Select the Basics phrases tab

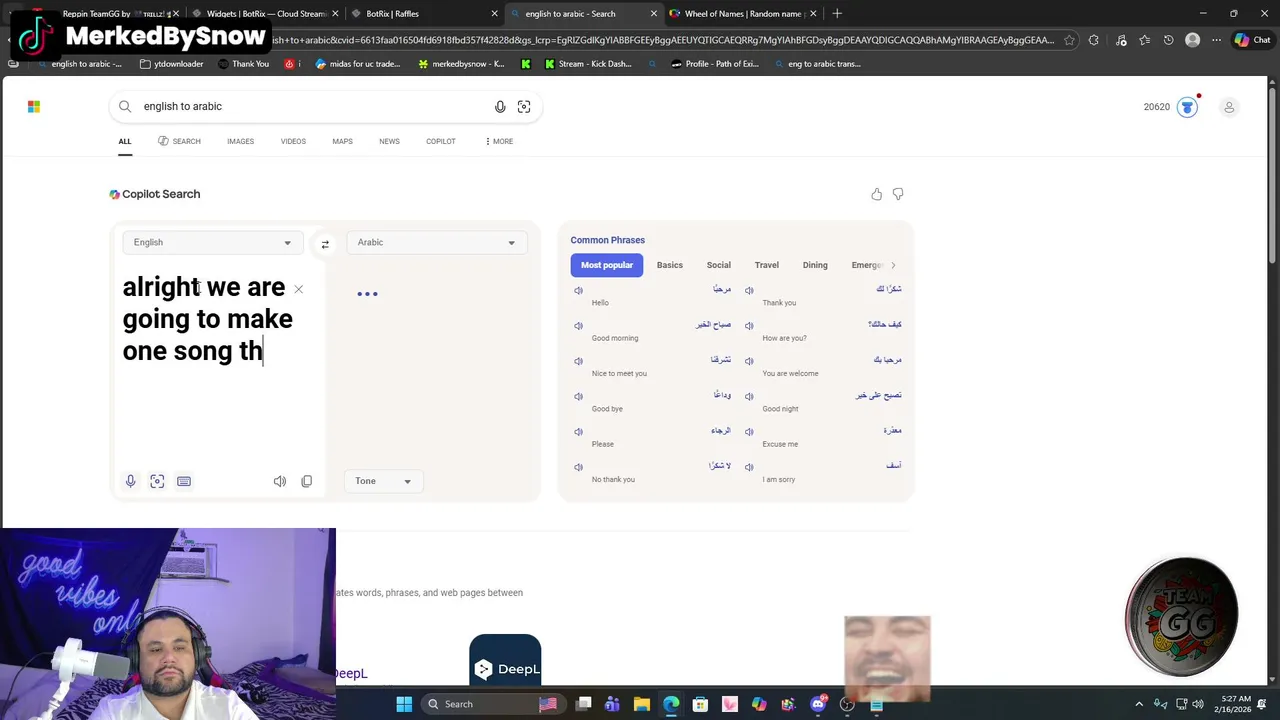click(x=670, y=265)
